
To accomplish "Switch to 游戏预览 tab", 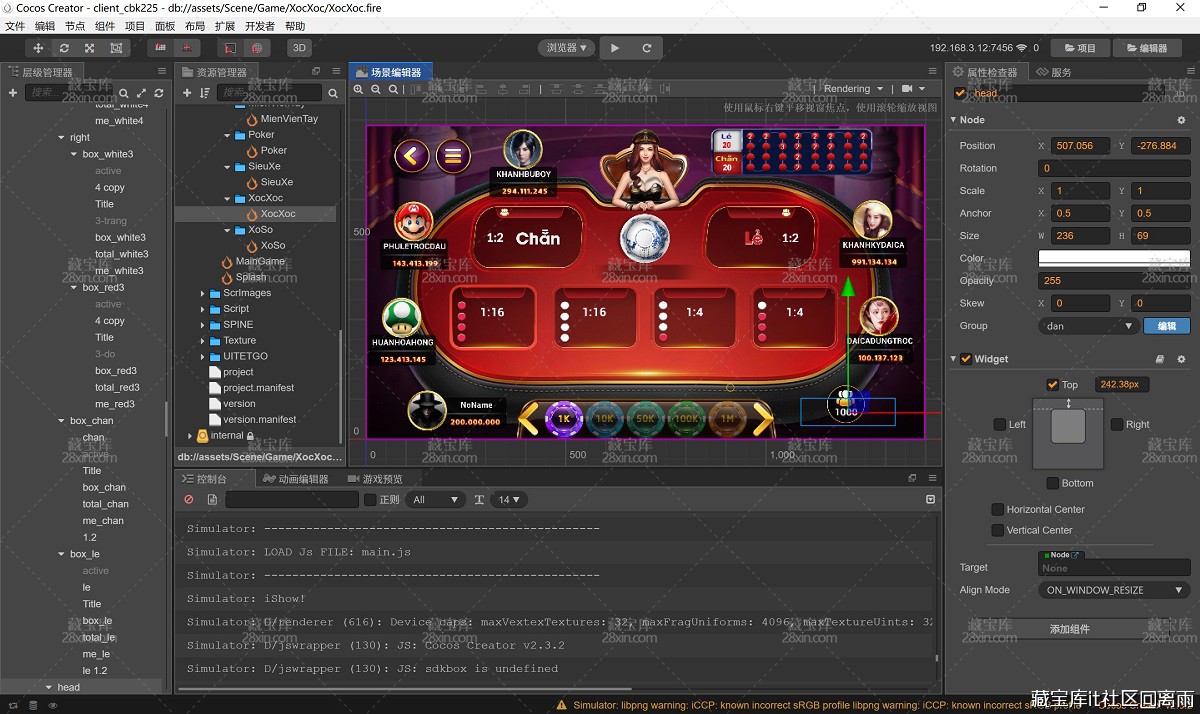I will coord(375,479).
